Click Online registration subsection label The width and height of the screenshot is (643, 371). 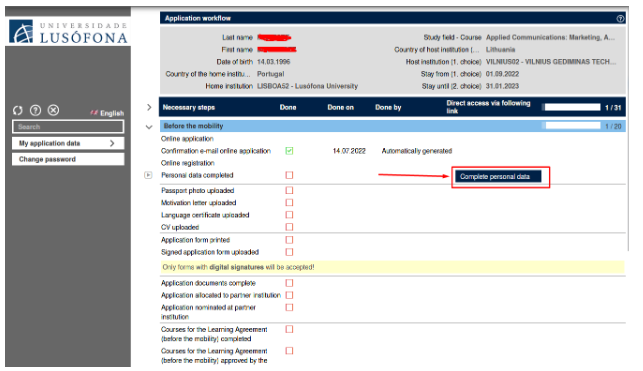(187, 163)
